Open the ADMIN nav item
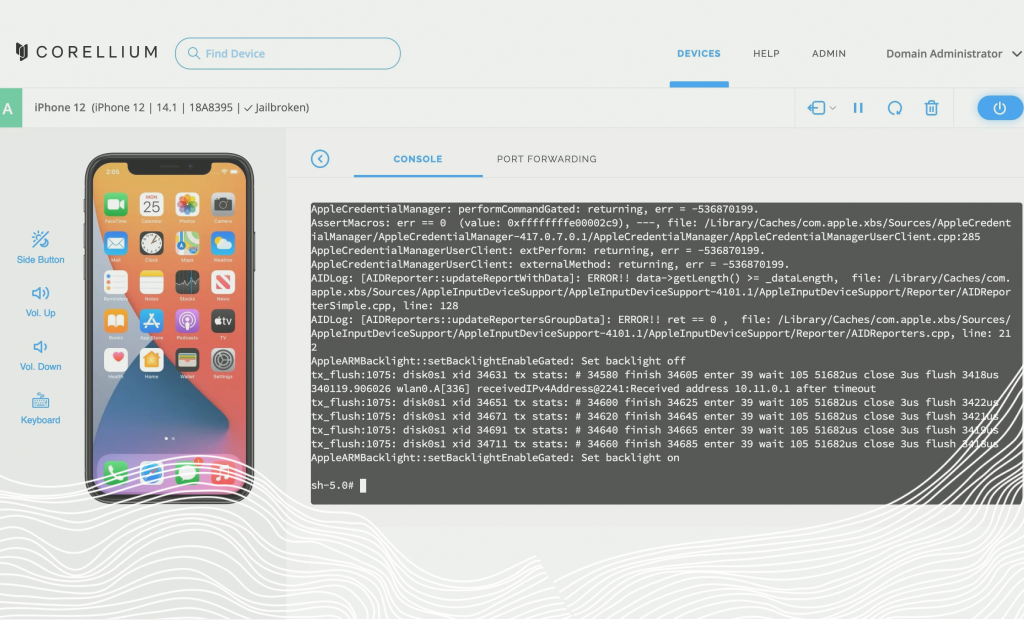The height and width of the screenshot is (620, 1024). pyautogui.click(x=829, y=54)
